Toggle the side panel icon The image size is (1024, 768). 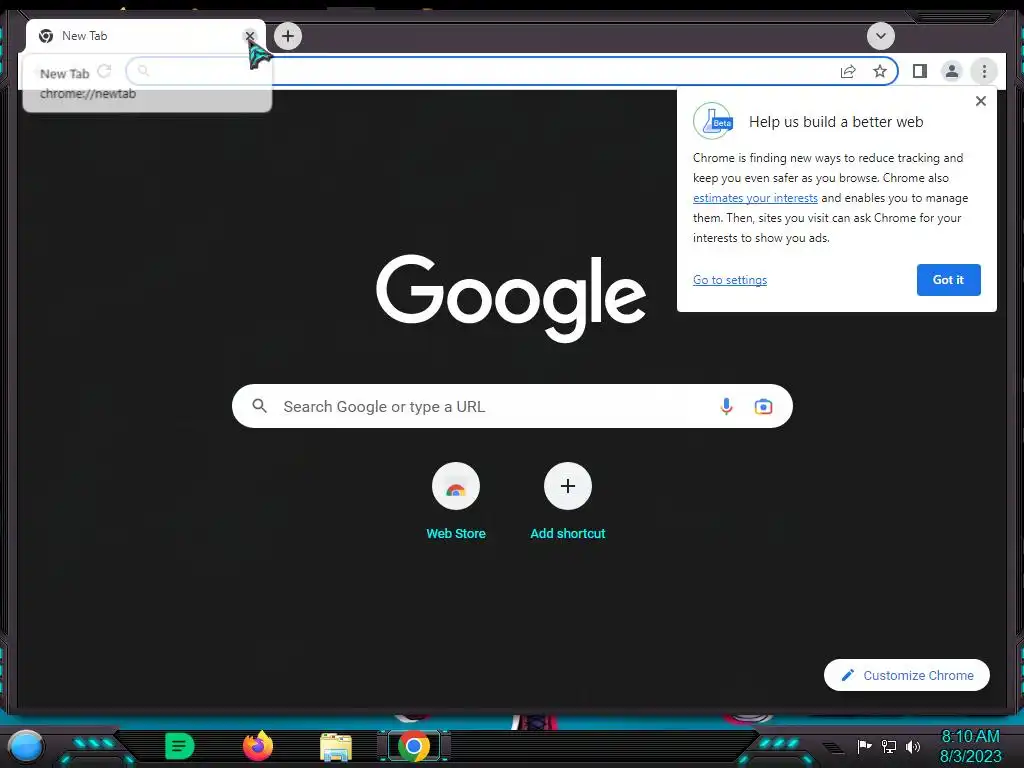point(920,71)
